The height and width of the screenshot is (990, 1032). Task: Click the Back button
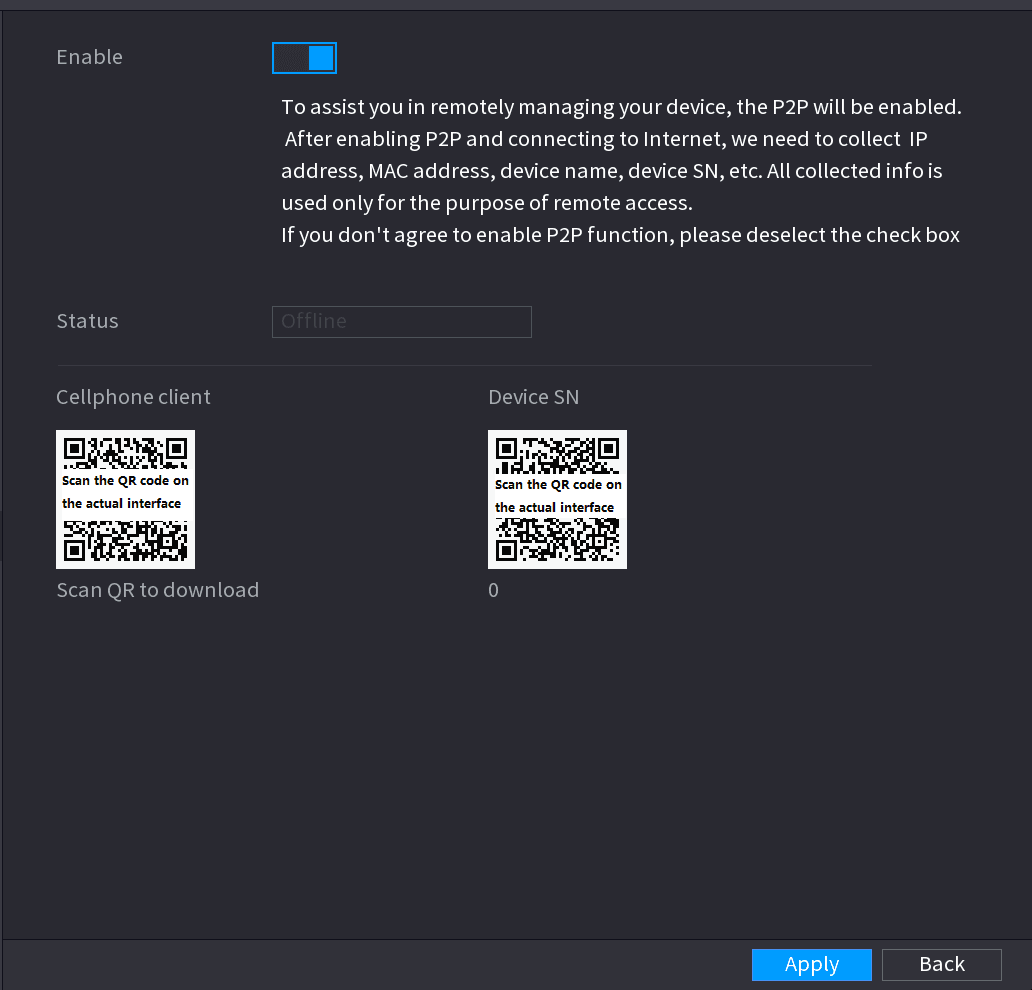(941, 964)
